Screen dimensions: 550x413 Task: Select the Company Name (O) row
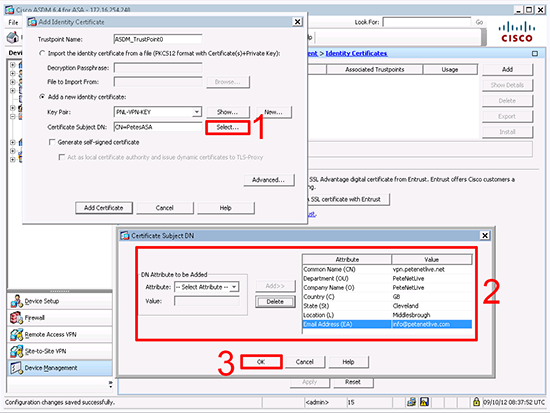tap(387, 287)
